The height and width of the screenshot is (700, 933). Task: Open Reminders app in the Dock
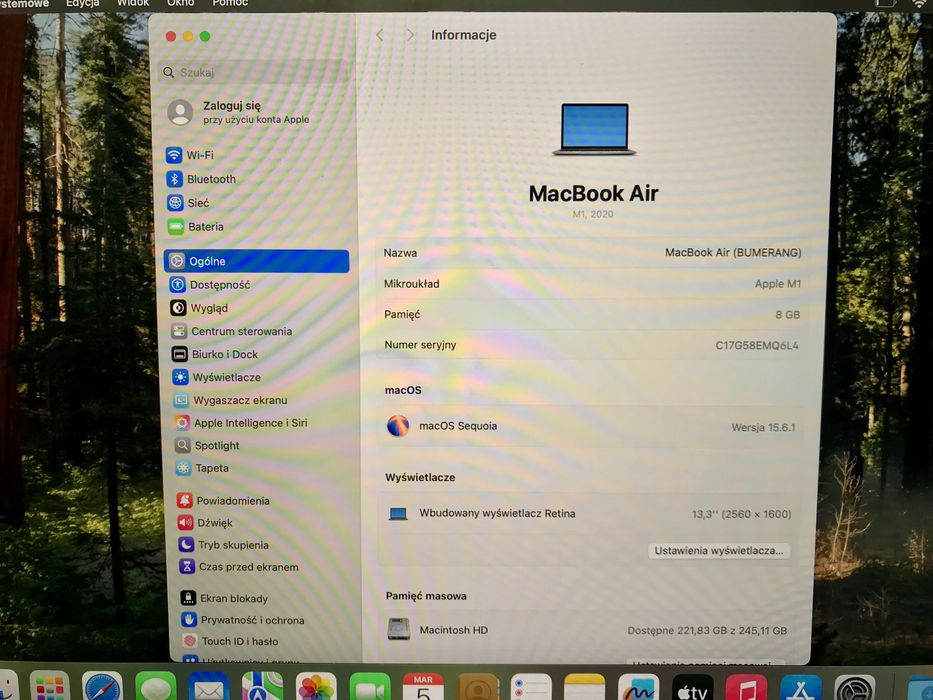tap(531, 689)
